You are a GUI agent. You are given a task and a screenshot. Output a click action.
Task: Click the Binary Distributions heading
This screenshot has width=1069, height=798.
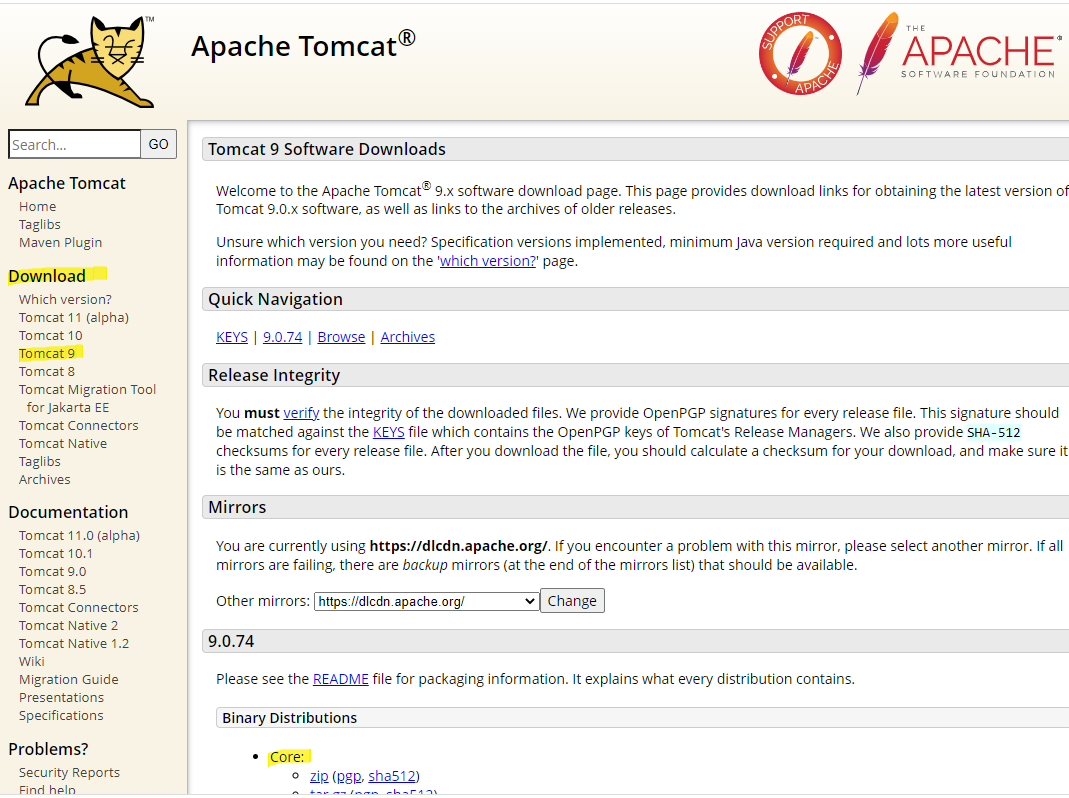289,718
